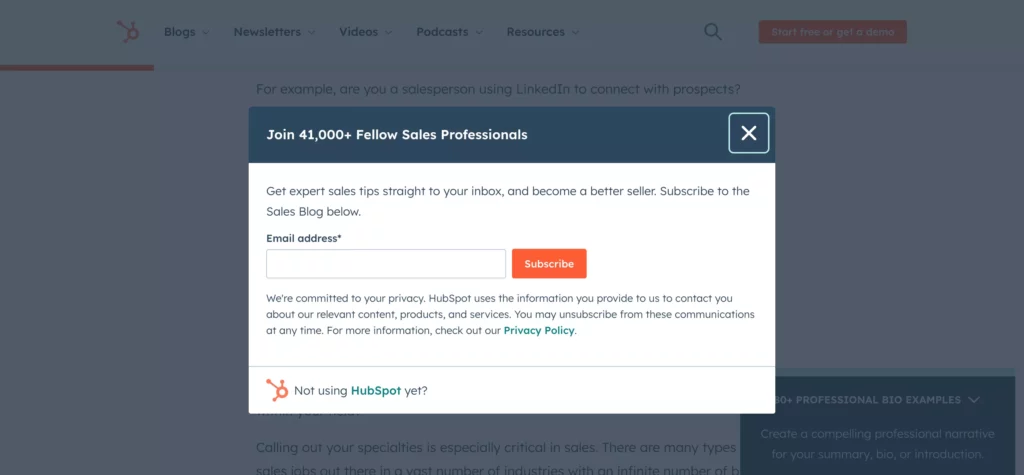This screenshot has width=1024, height=475.
Task: Click the popup title Join 41,000+ Fellow Sales Professionals
Action: tap(396, 135)
